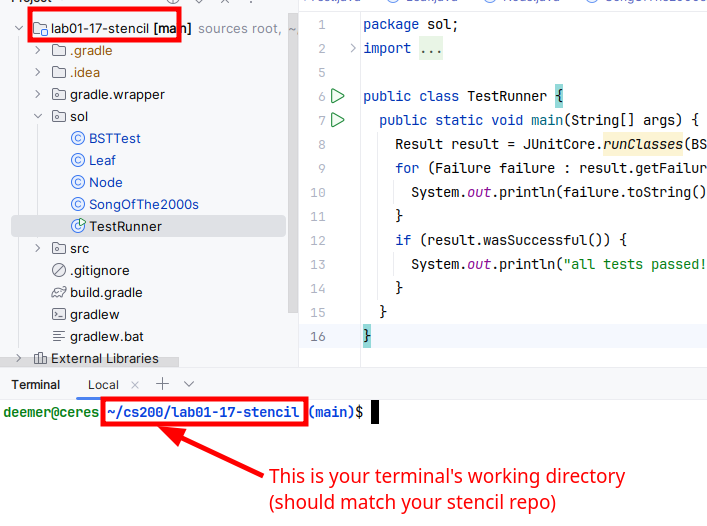This screenshot has width=707, height=526.
Task: Open the terminal tab options dropdown
Action: [x=189, y=384]
